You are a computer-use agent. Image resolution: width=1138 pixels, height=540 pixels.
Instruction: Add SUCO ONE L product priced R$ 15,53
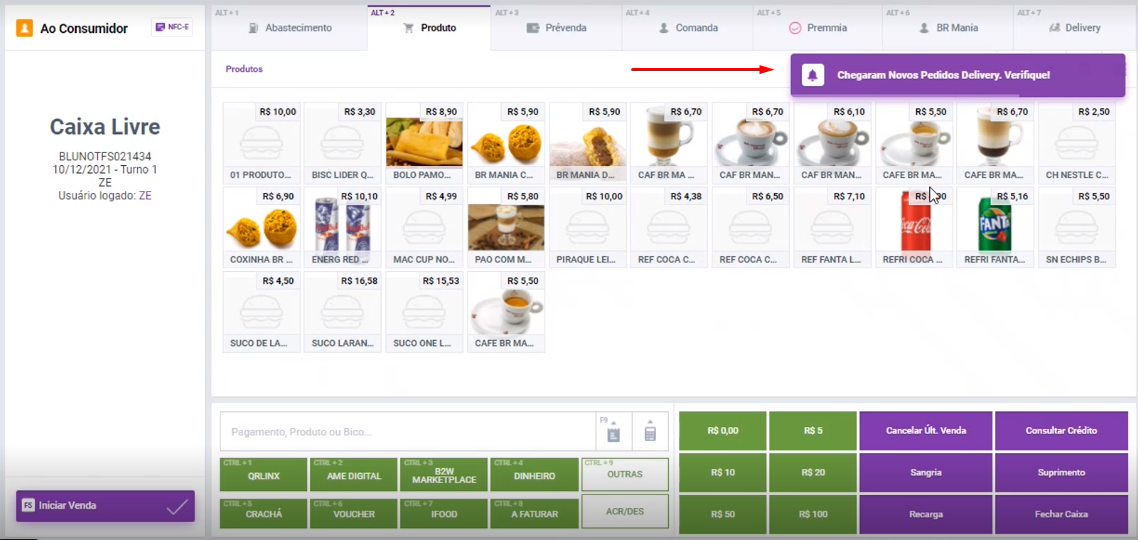coord(424,312)
